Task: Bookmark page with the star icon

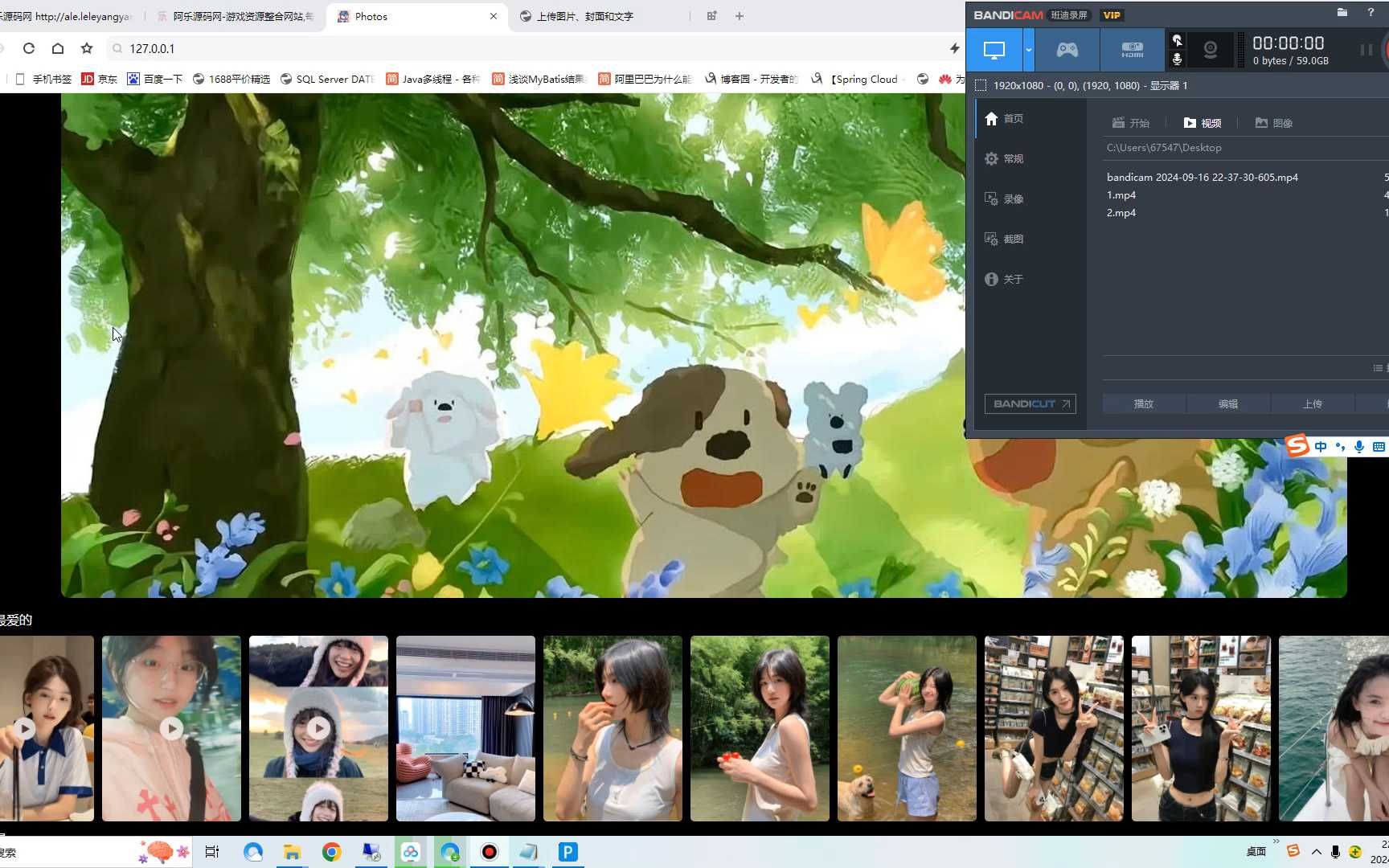Action: point(87,48)
